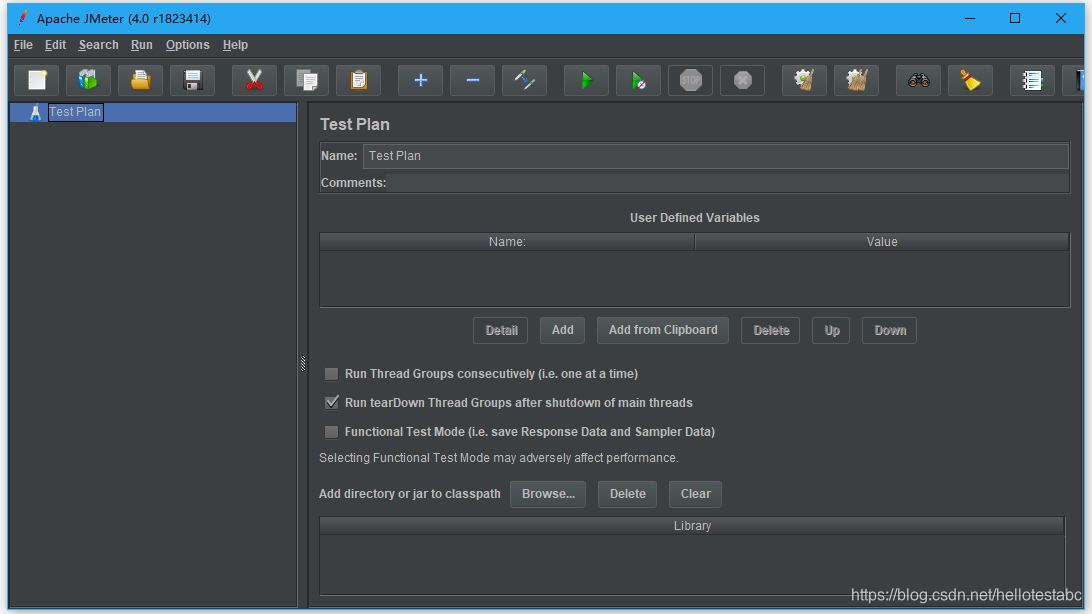Create a new test plan with New icon
Screen dimensions: 1092x614
(x=37, y=81)
